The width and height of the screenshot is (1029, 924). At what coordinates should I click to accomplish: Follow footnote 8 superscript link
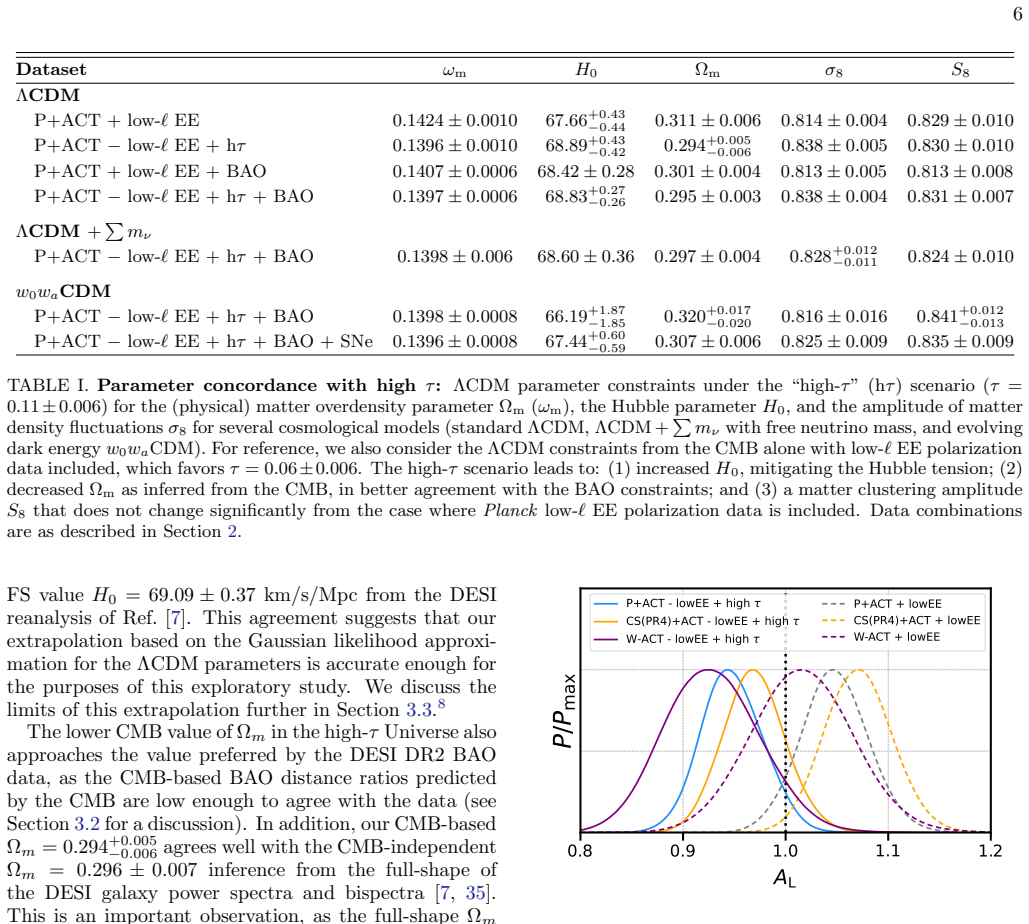click(441, 704)
